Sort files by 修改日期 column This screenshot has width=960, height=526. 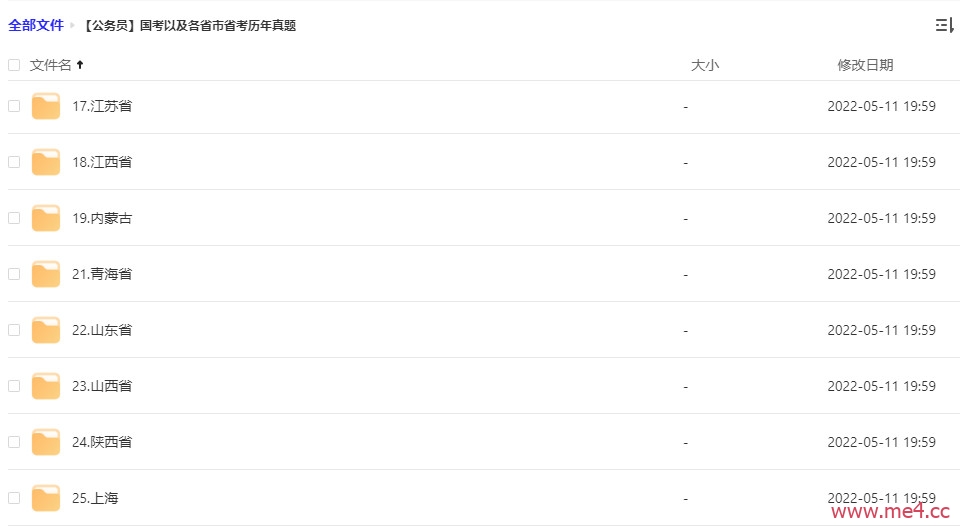click(865, 65)
